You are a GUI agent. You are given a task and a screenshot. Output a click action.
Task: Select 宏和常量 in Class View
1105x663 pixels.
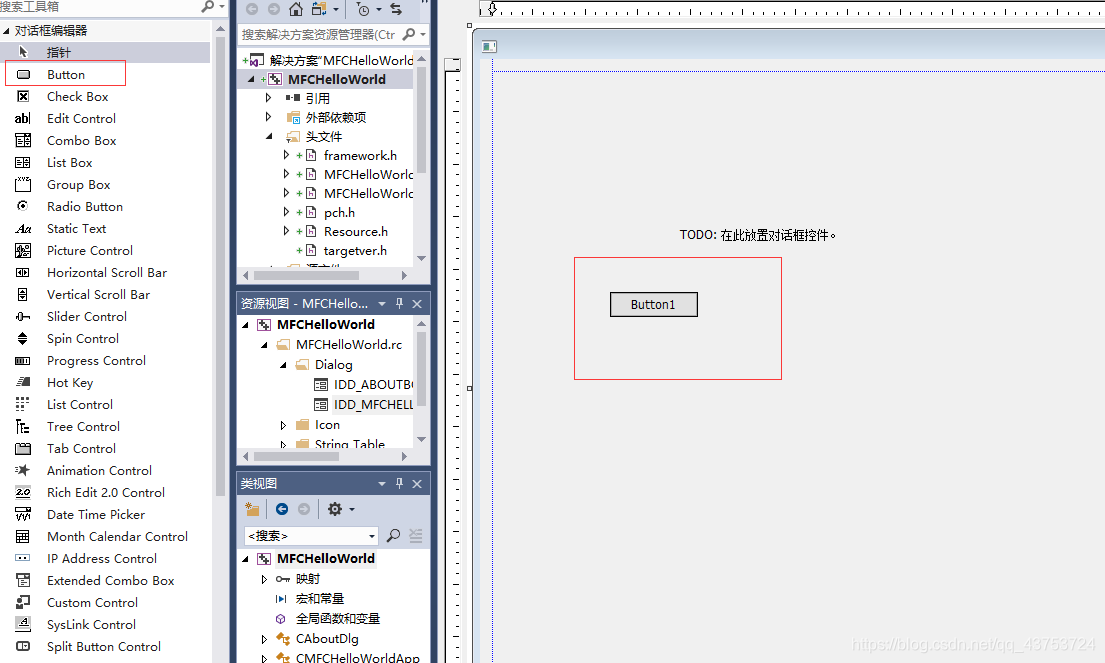319,599
